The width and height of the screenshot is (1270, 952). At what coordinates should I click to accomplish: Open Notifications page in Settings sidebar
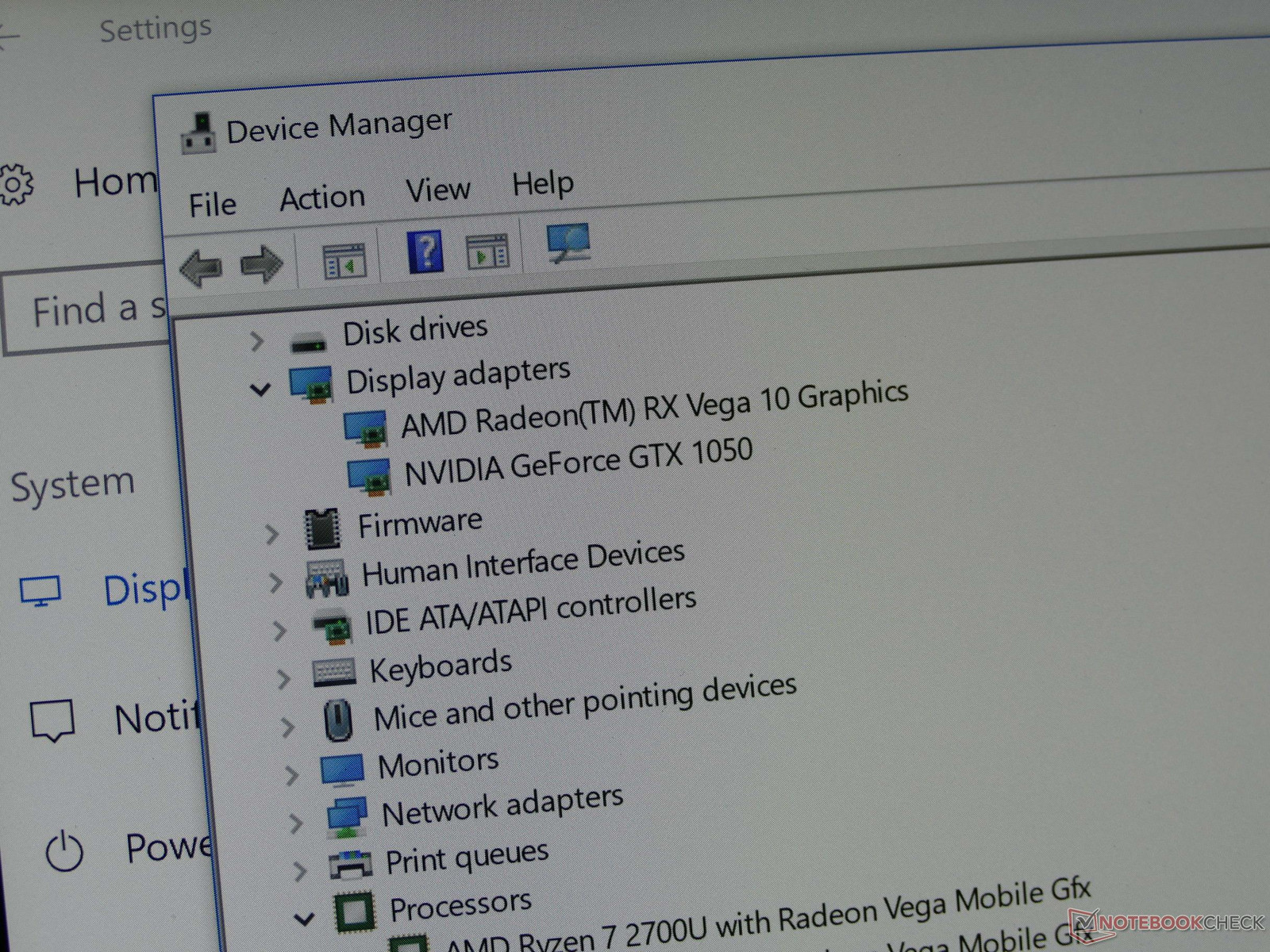click(x=157, y=719)
